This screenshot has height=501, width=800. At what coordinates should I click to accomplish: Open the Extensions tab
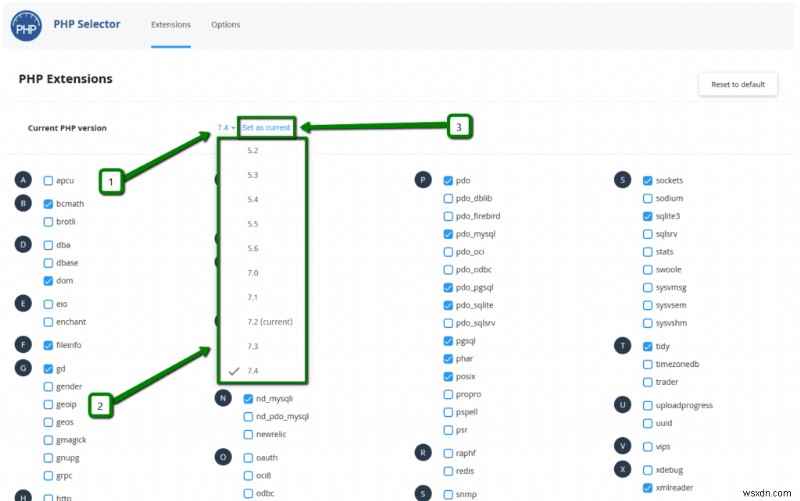(x=170, y=24)
